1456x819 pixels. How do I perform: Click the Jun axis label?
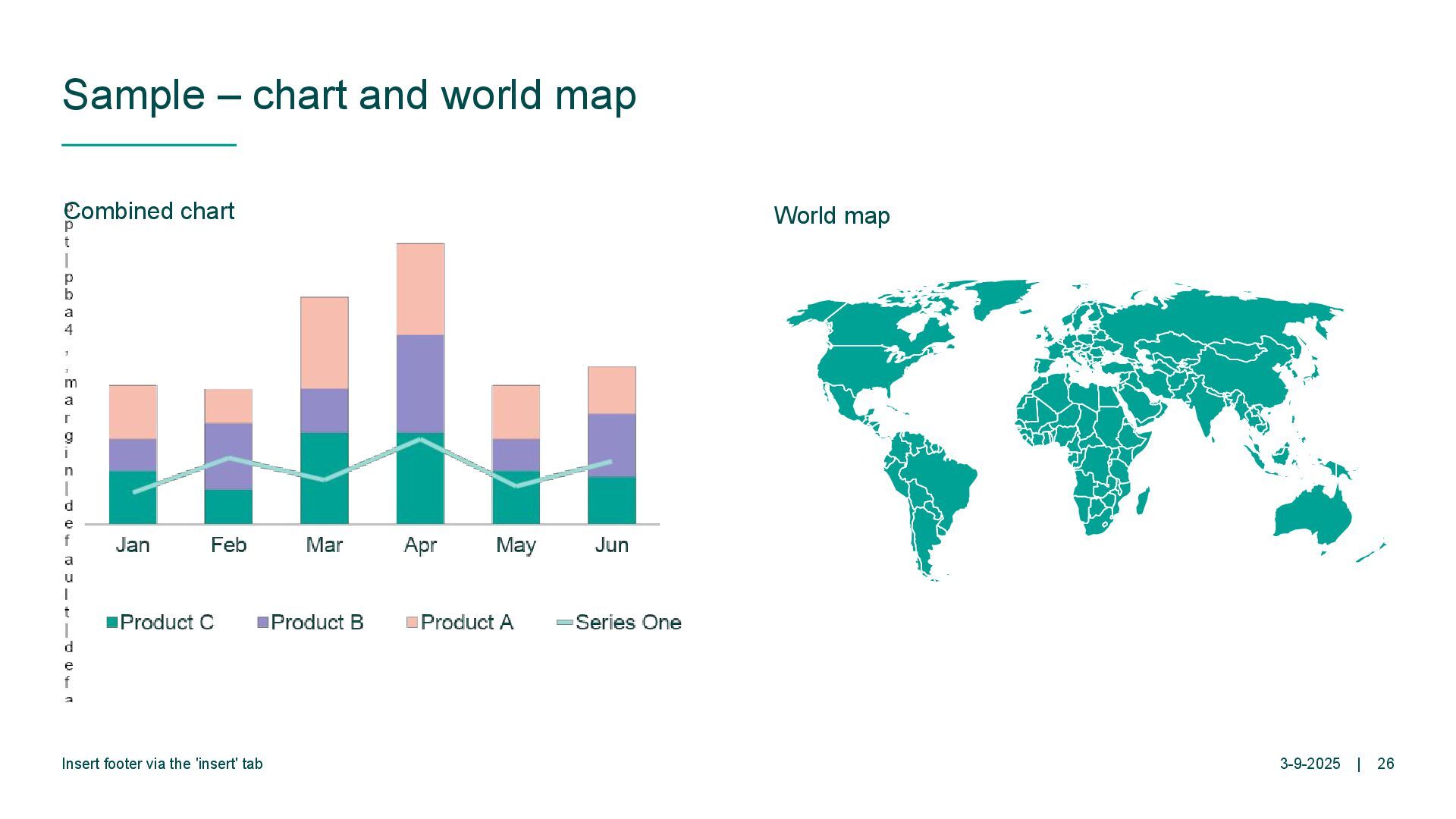tap(611, 545)
